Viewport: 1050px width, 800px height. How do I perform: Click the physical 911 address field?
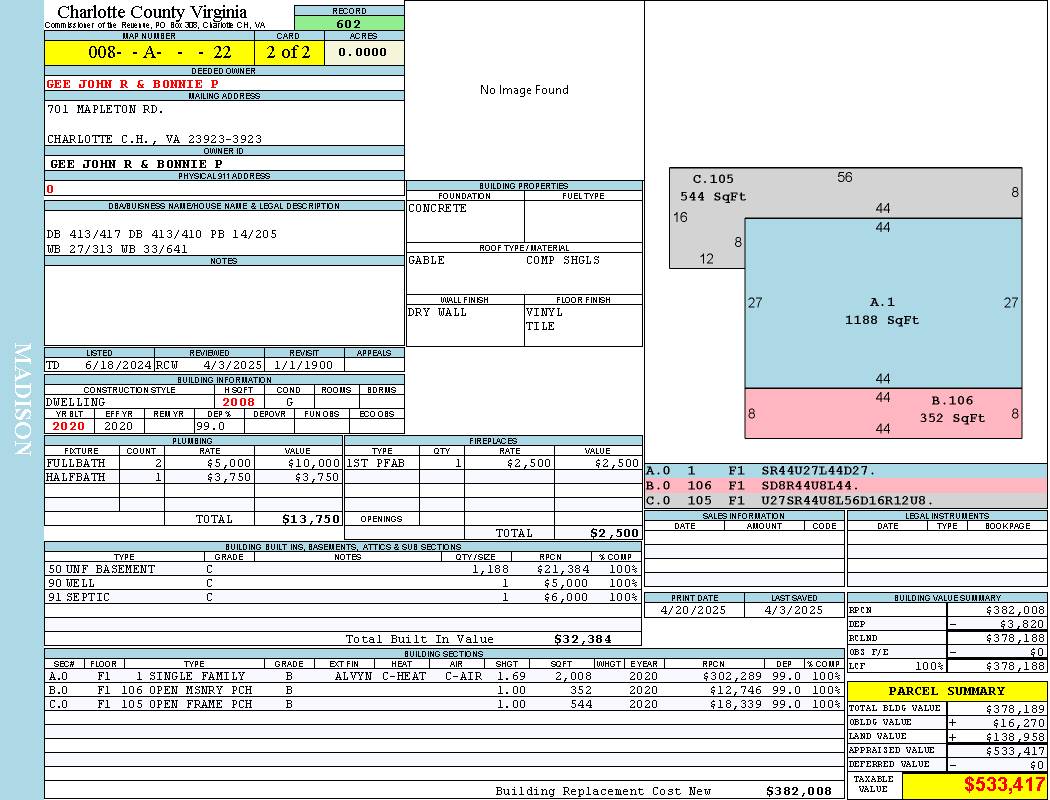tap(224, 188)
